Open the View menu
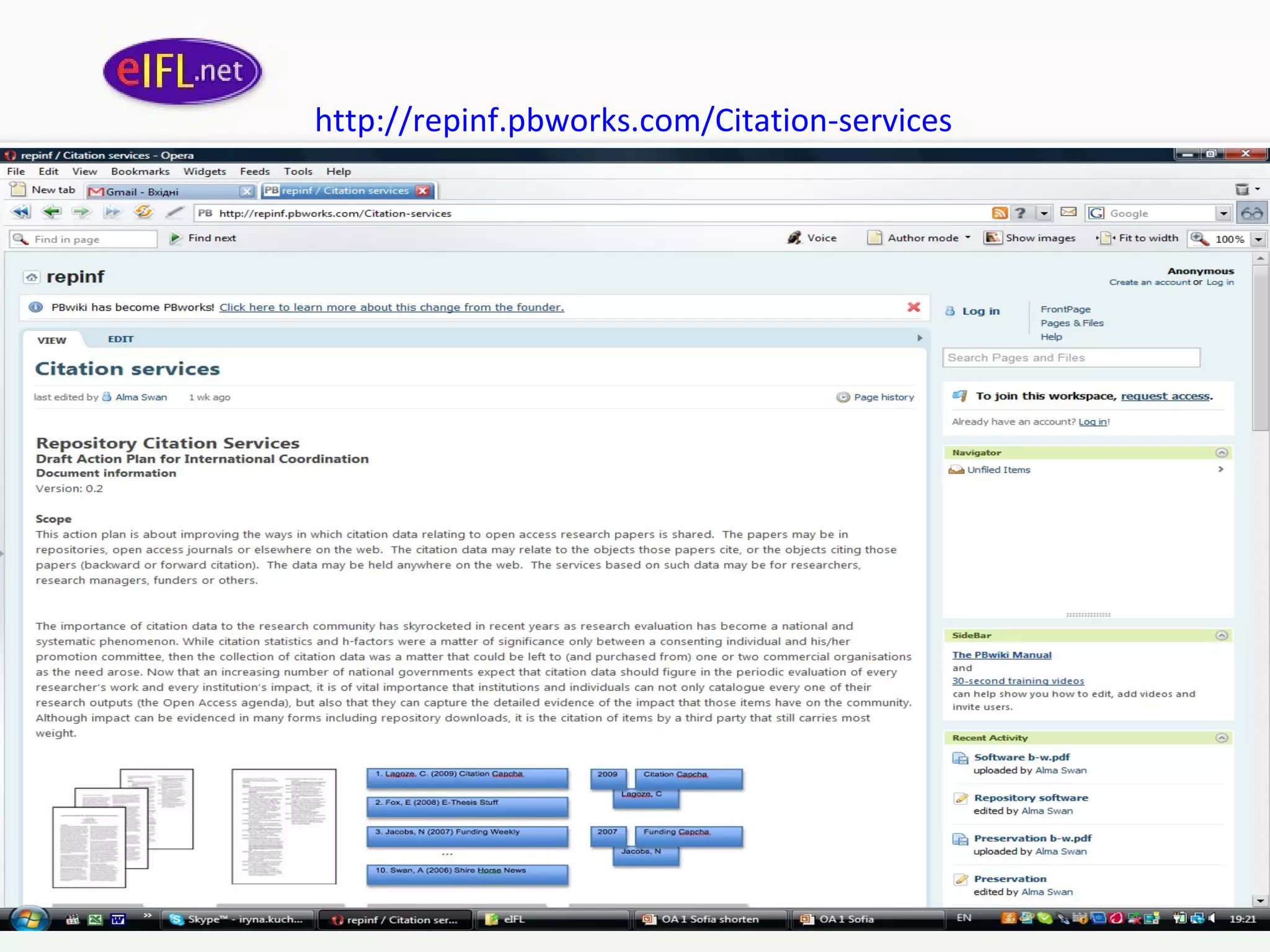Viewport: 1270px width, 952px height. (84, 172)
